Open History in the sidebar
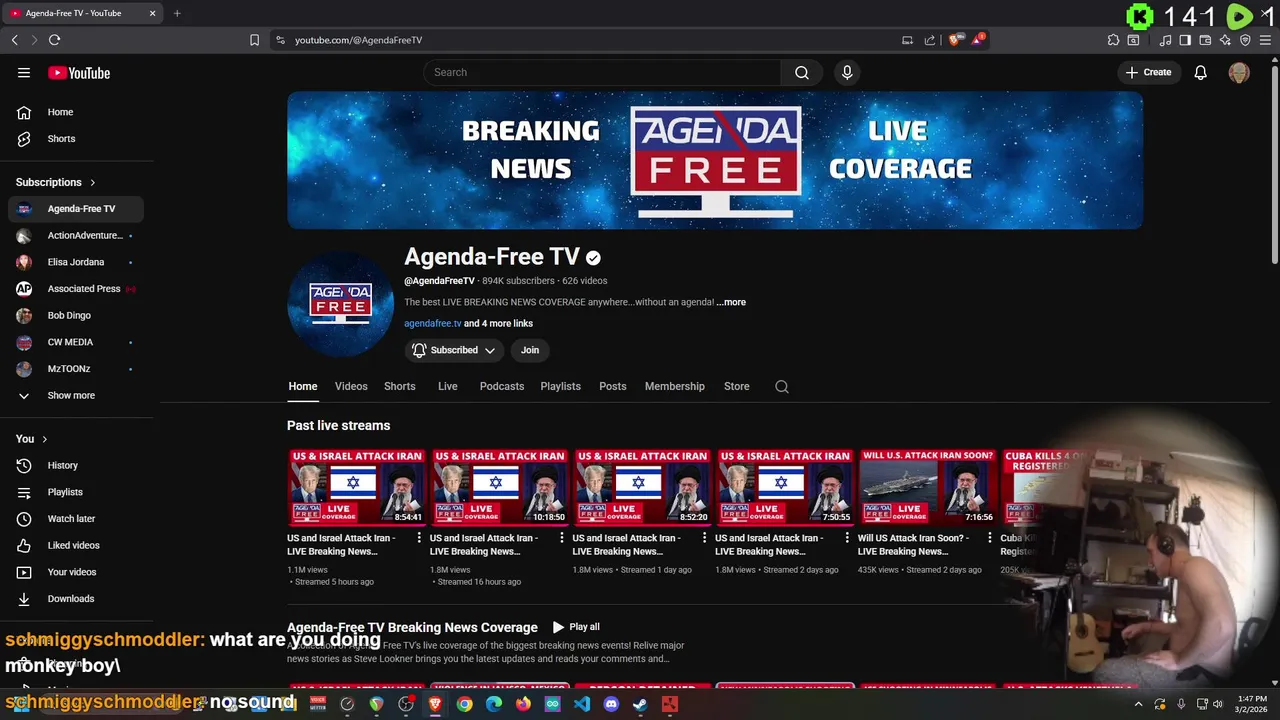Viewport: 1280px width, 720px height. (x=77, y=465)
